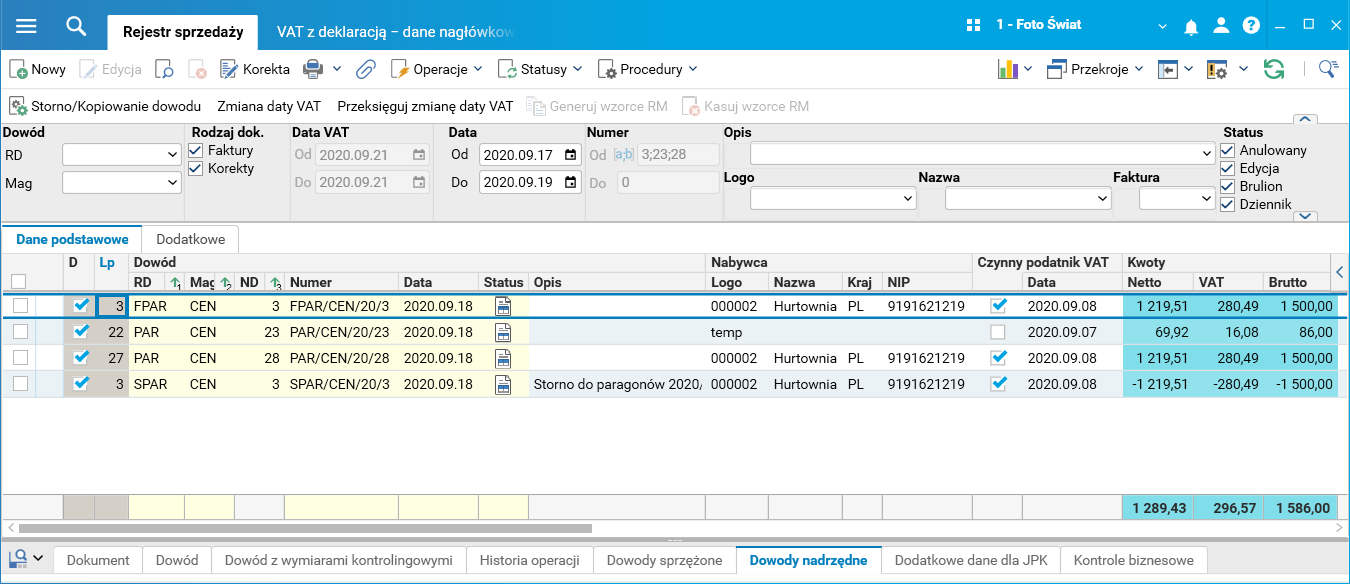Open the filter search magnifier in the toolbar
Screen dimensions: 1350x584
click(1328, 69)
